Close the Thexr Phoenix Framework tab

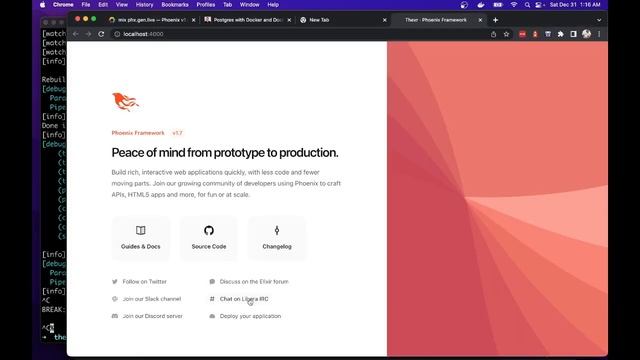tap(480, 20)
